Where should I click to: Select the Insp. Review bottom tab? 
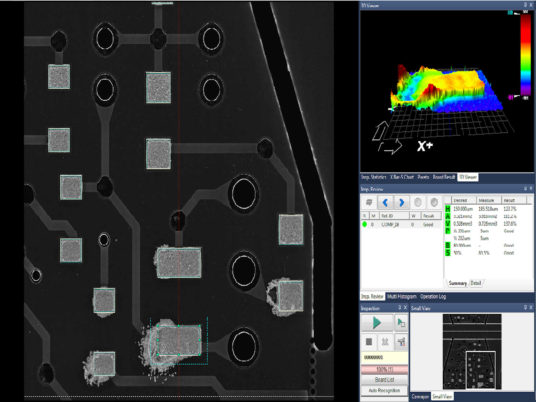tap(373, 296)
